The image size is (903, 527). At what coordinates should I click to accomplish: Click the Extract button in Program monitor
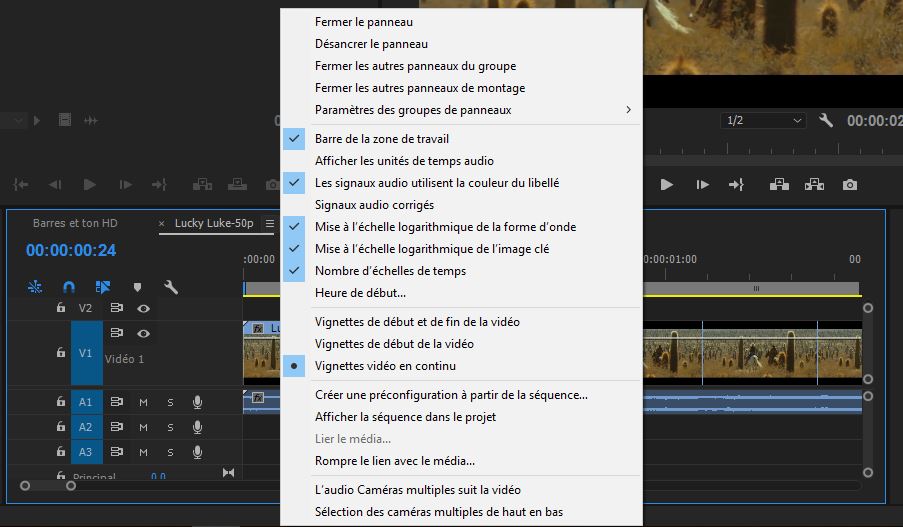point(813,185)
